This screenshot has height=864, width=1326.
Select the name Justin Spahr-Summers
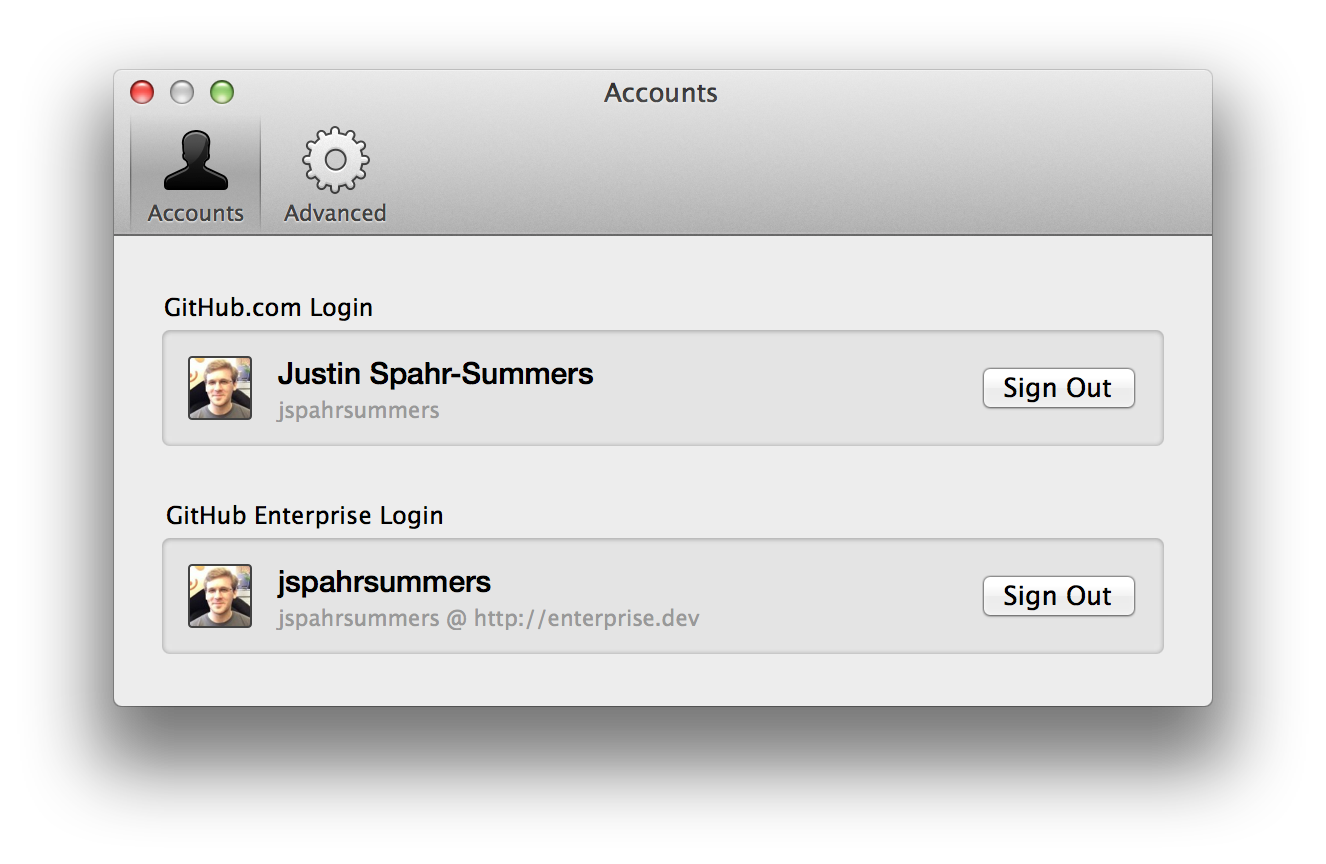click(435, 374)
